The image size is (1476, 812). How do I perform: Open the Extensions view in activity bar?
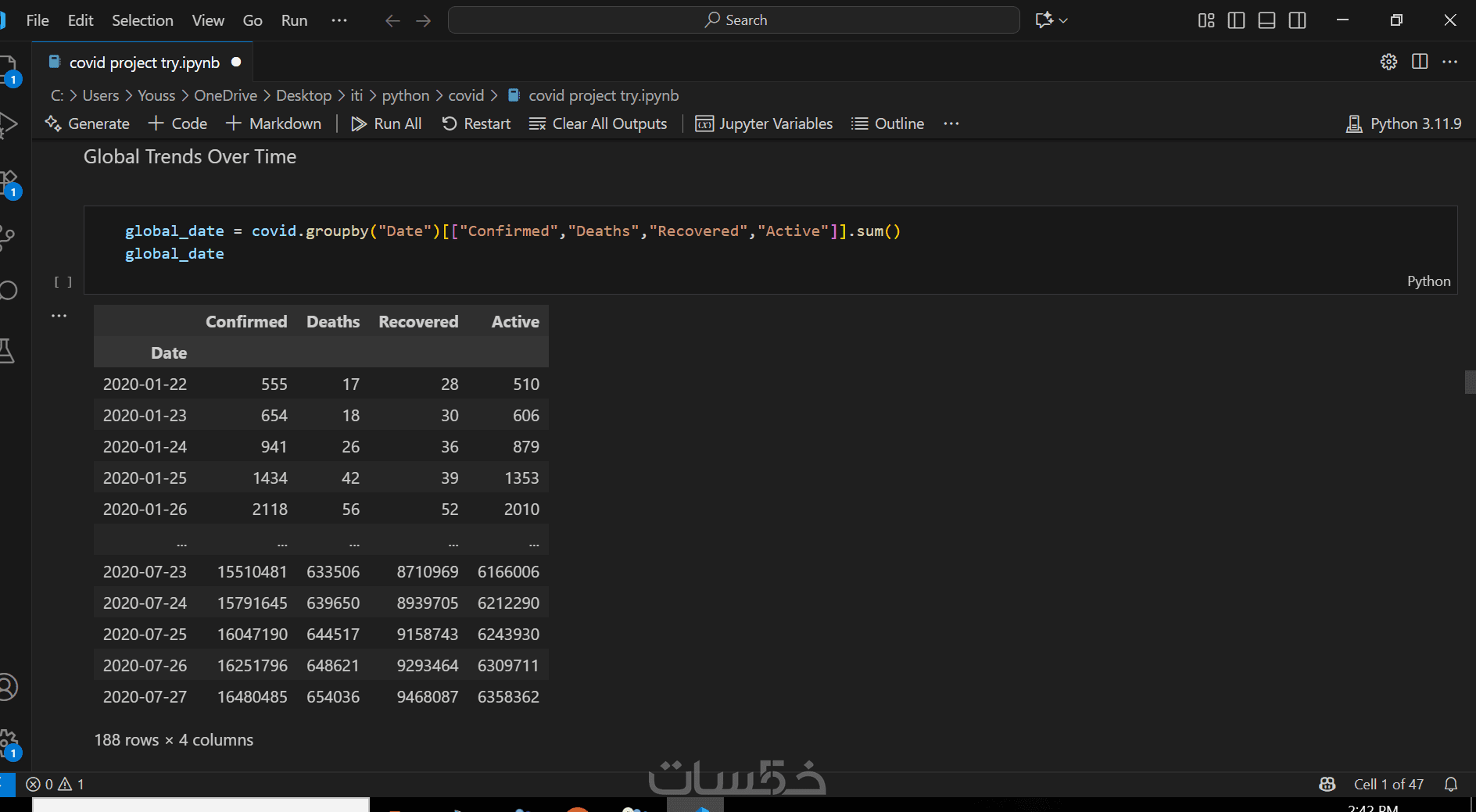(9, 182)
